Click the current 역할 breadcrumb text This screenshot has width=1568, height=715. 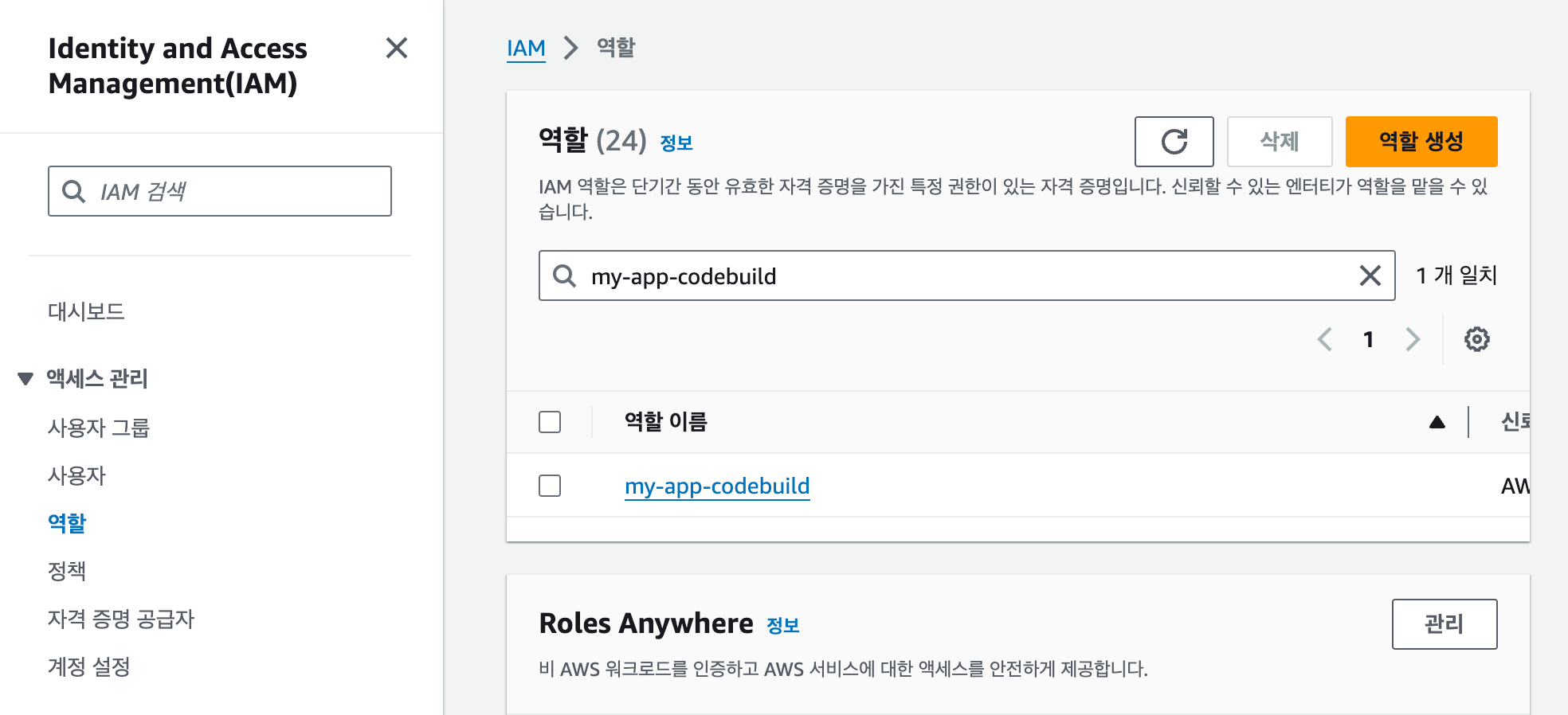pyautogui.click(x=616, y=48)
